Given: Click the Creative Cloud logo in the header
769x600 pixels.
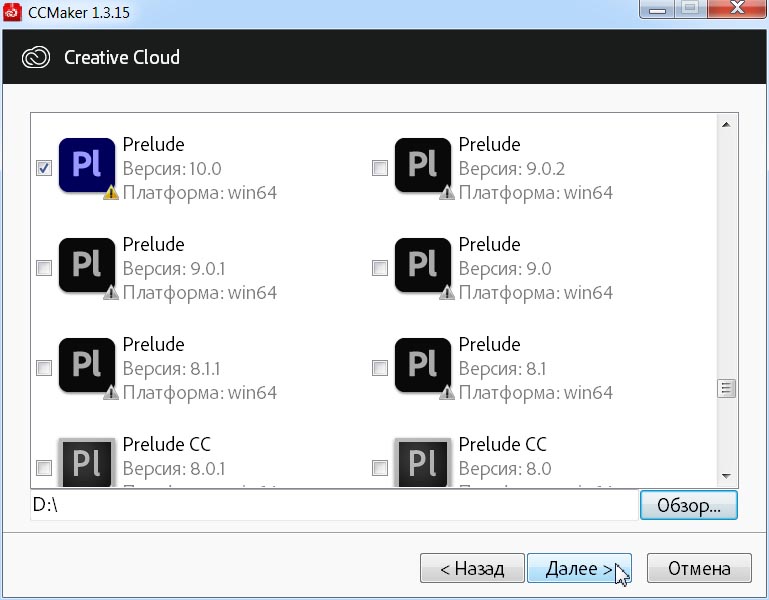Looking at the screenshot, I should pyautogui.click(x=36, y=57).
